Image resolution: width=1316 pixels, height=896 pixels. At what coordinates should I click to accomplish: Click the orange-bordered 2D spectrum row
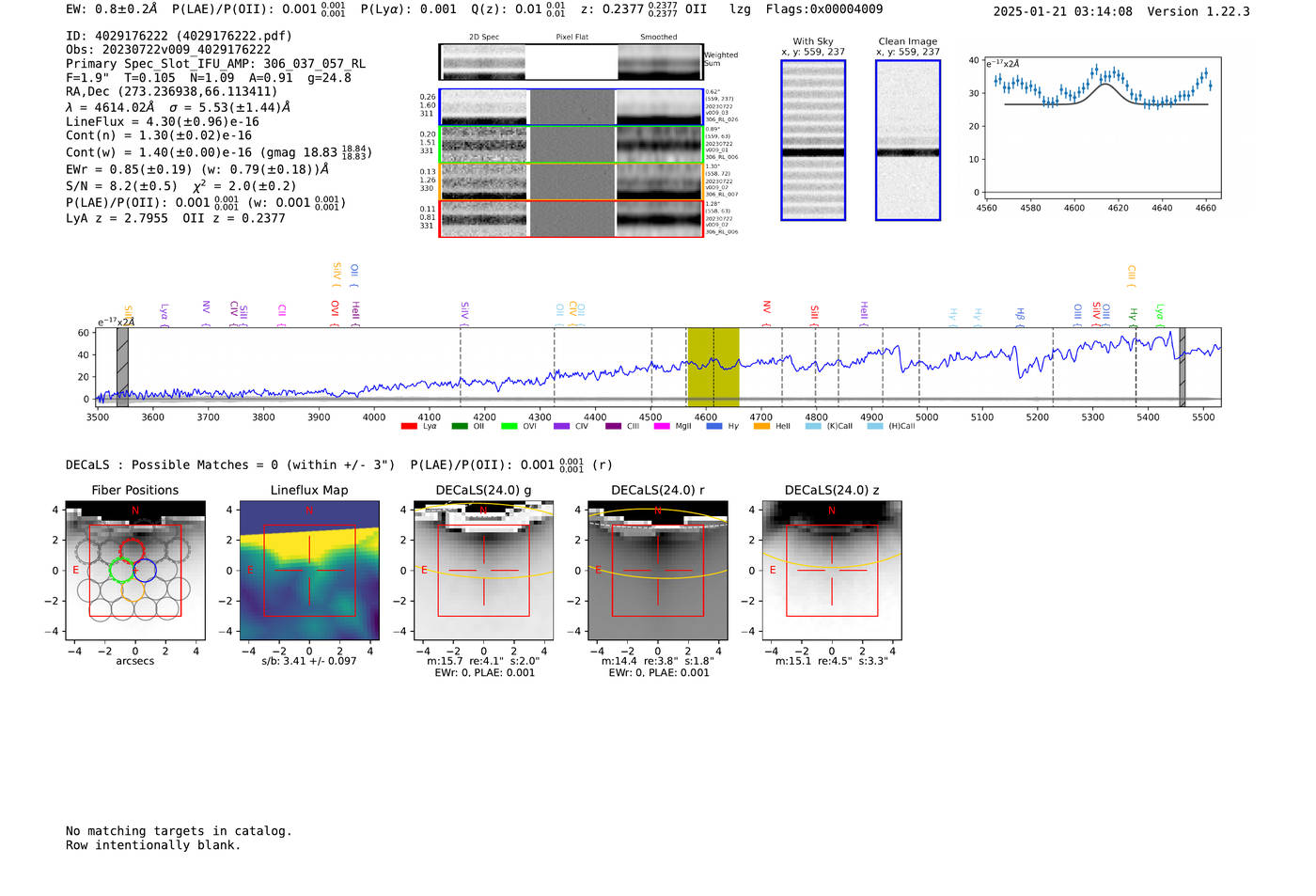(x=572, y=181)
